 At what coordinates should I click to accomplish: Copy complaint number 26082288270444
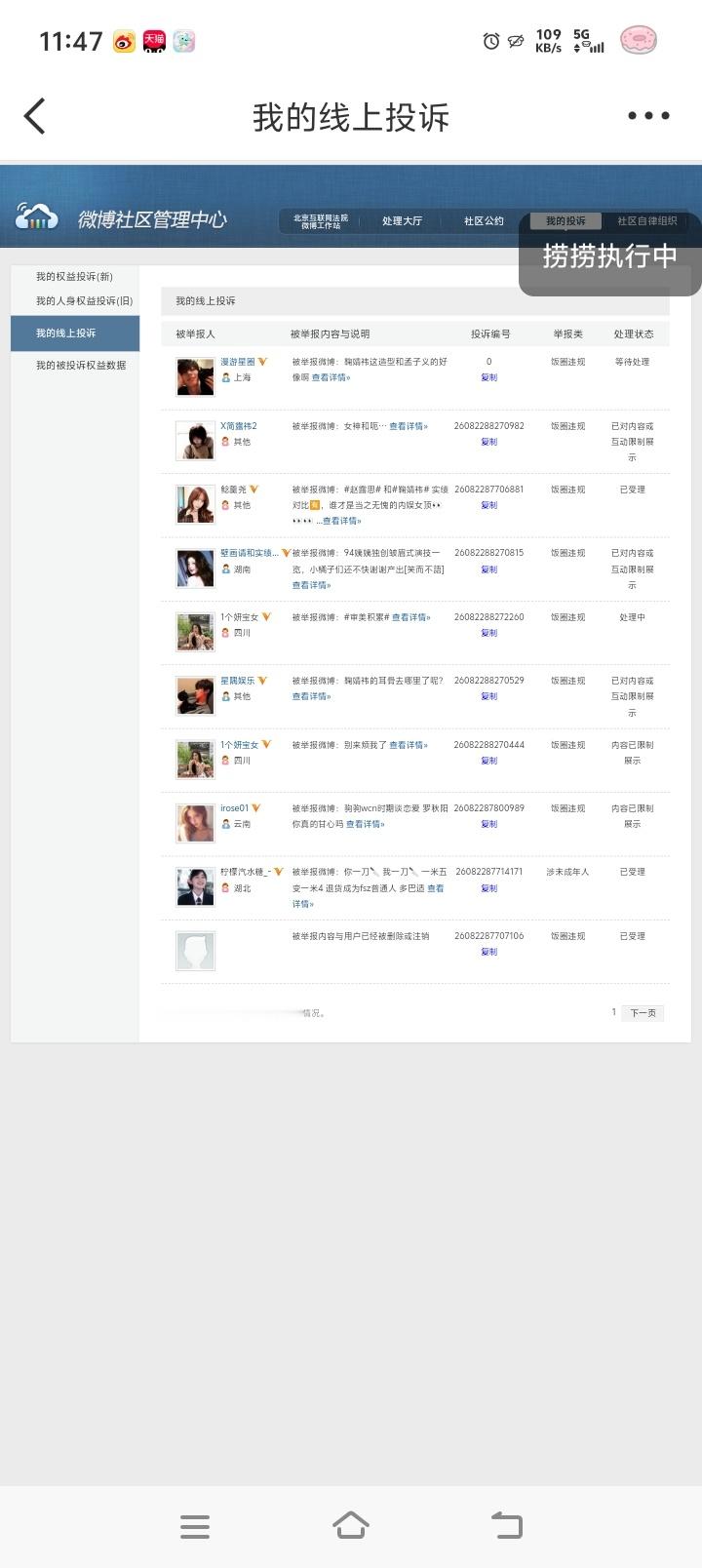point(489,761)
